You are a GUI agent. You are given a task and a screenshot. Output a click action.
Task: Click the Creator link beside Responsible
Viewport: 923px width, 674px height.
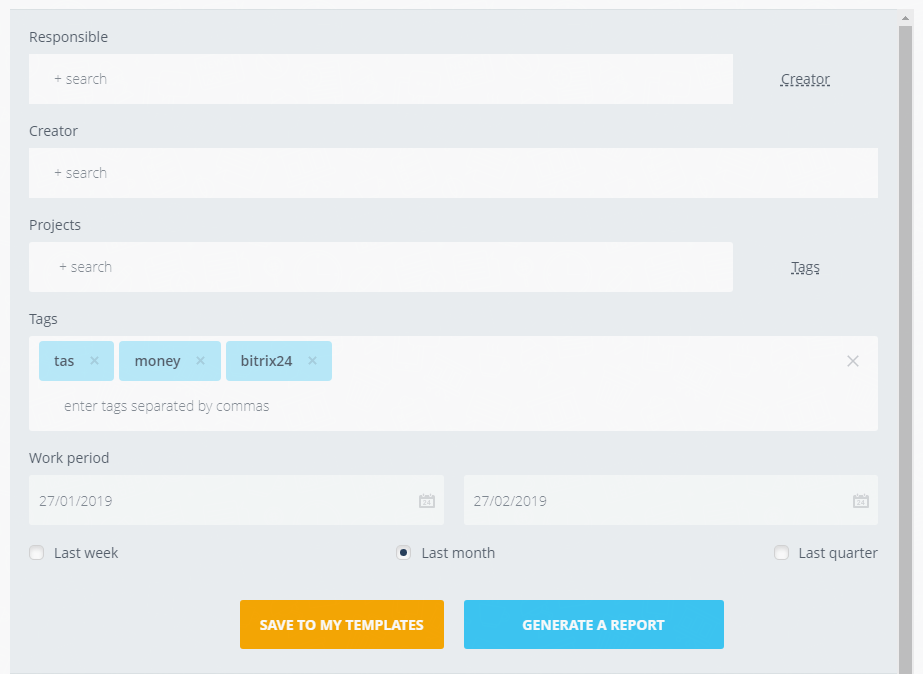805,79
